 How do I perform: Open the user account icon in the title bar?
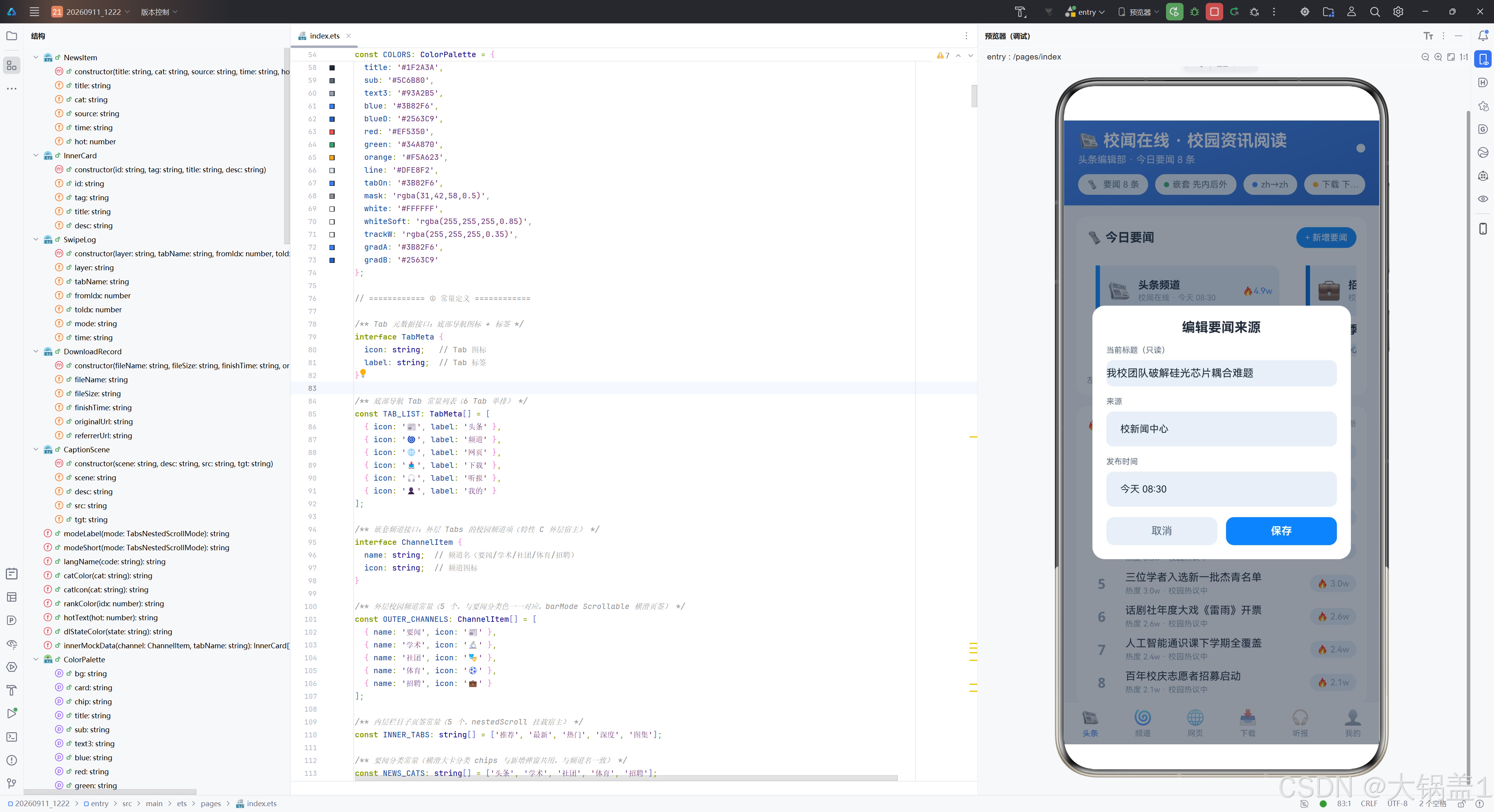(x=1351, y=12)
